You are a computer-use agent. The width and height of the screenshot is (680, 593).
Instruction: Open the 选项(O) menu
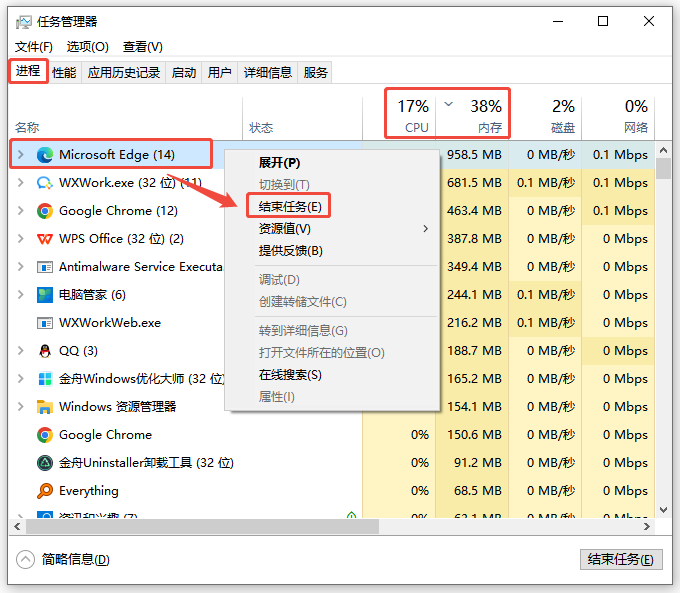88,47
